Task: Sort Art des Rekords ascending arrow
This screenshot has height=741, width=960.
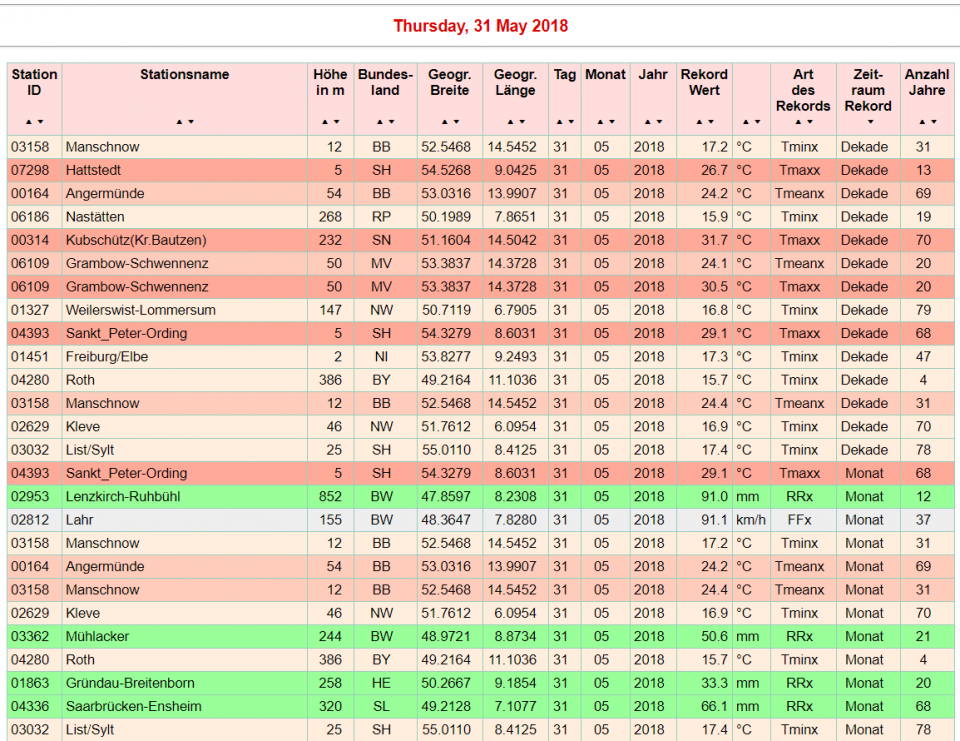Action: 798,122
